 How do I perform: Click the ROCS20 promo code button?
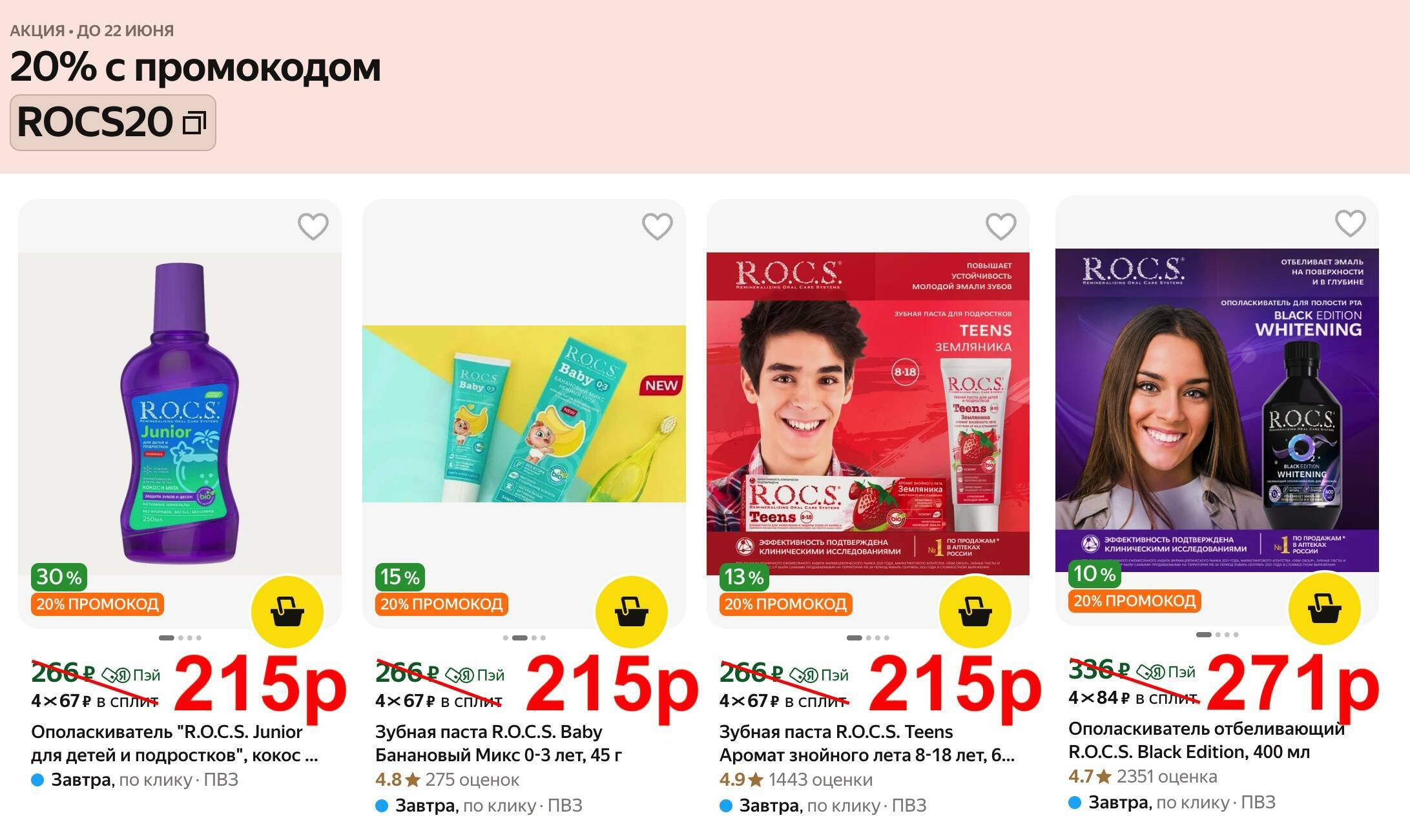pos(113,123)
